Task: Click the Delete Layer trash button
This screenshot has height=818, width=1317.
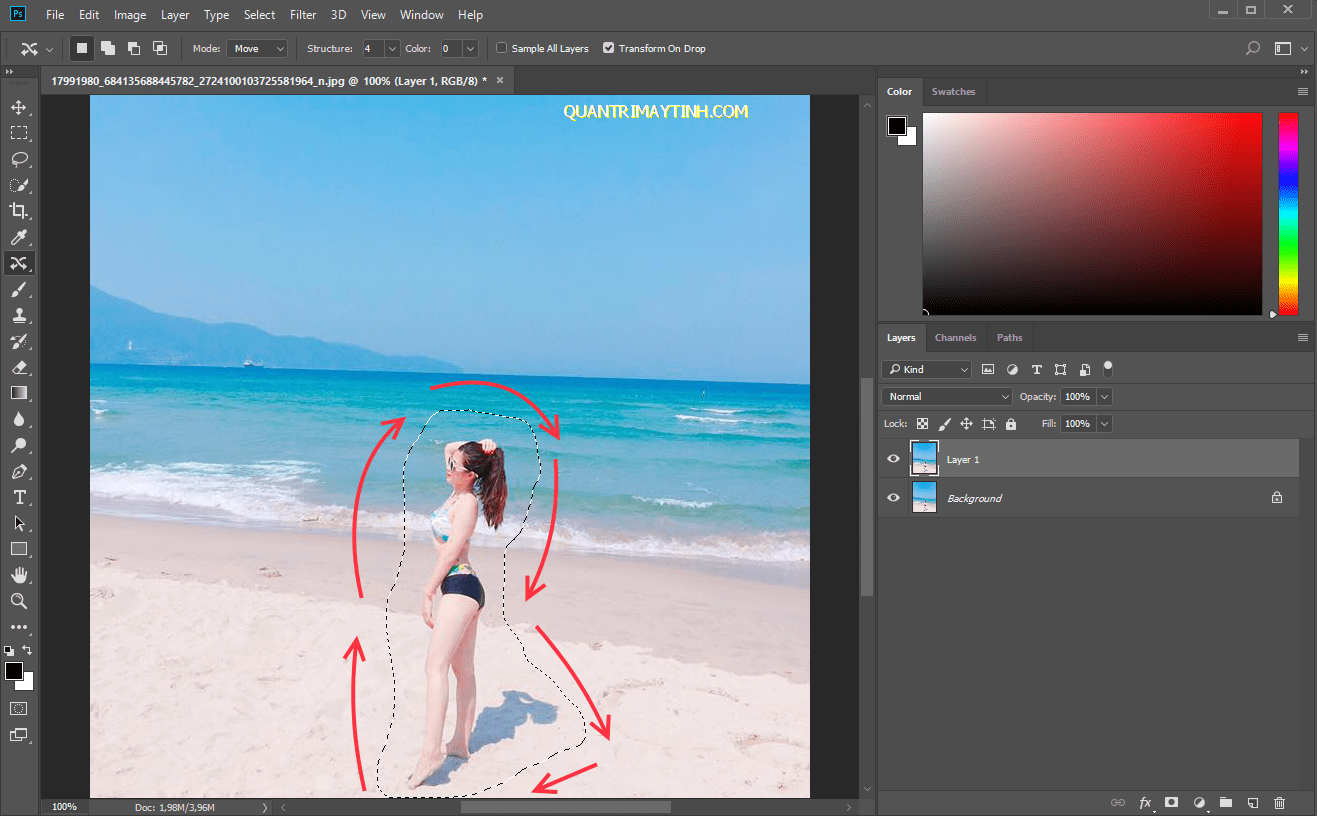Action: [x=1279, y=802]
